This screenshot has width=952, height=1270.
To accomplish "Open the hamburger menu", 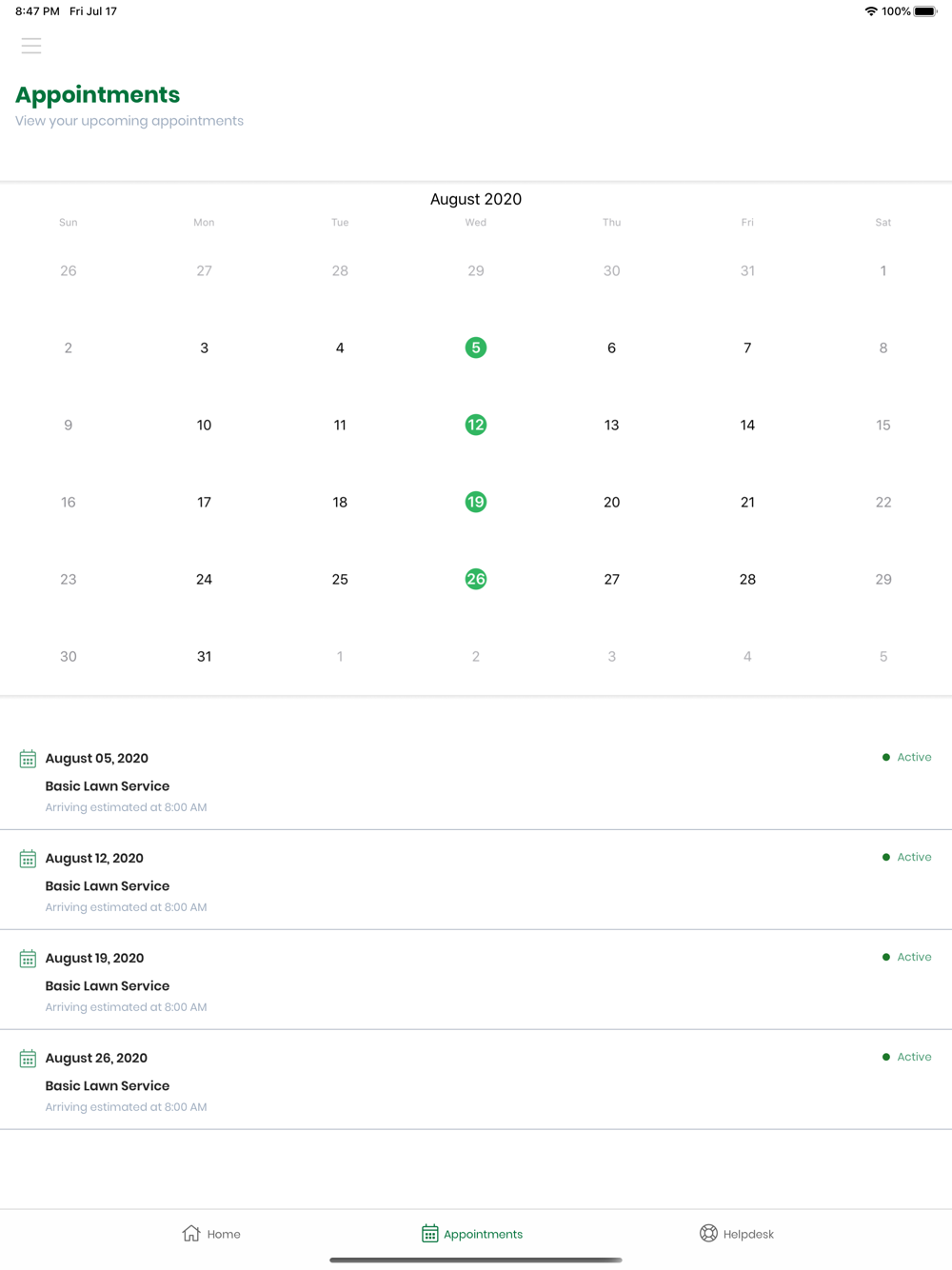I will 31,46.
